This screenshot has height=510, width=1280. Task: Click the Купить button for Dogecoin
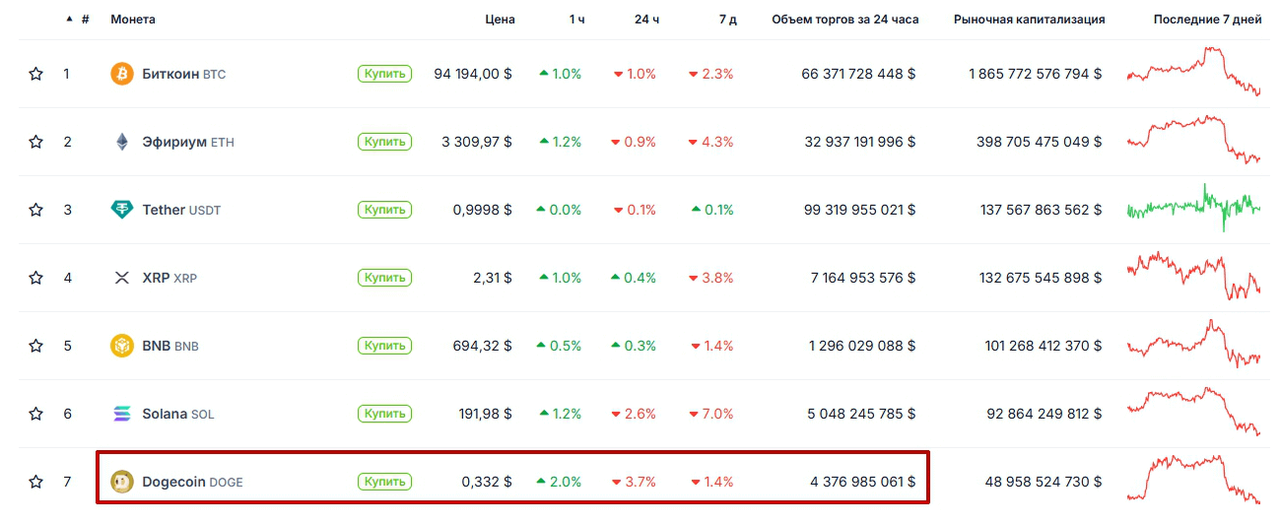point(385,482)
